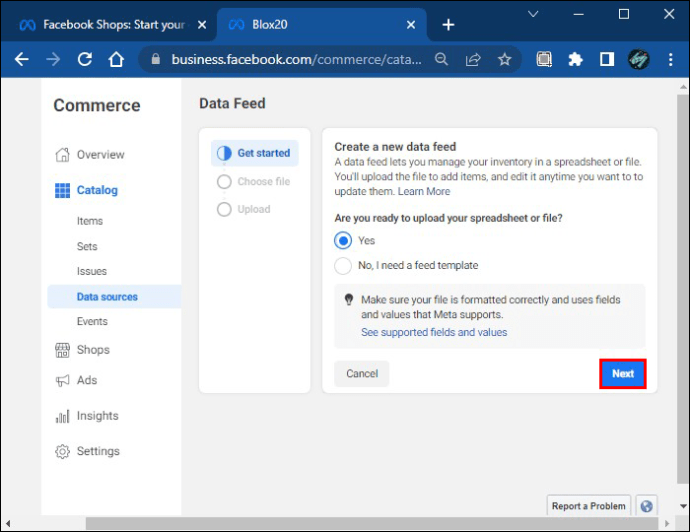
Task: Open the zoom magnifier in address bar
Action: (x=441, y=59)
